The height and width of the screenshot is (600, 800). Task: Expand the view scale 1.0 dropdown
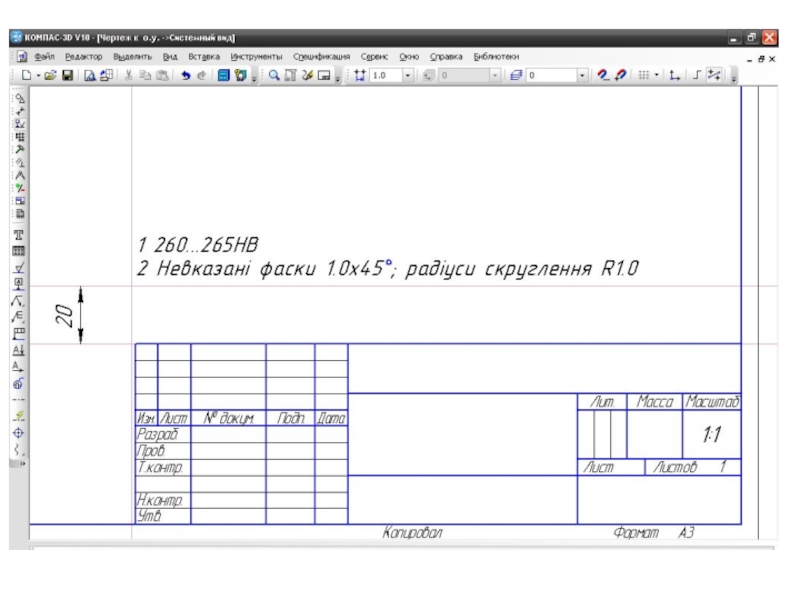pos(407,75)
